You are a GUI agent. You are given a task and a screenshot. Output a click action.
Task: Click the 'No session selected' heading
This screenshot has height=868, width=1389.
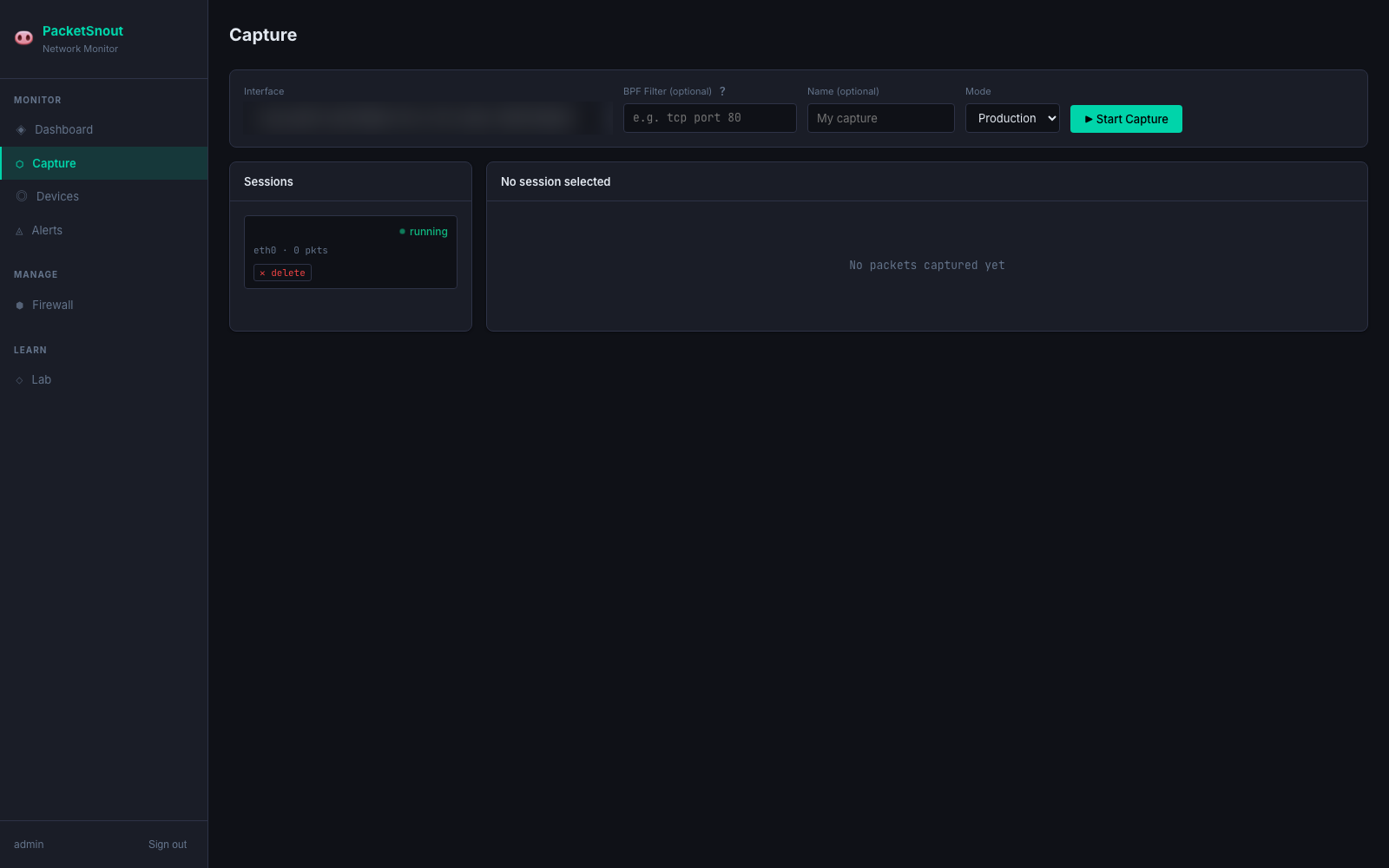coord(556,181)
